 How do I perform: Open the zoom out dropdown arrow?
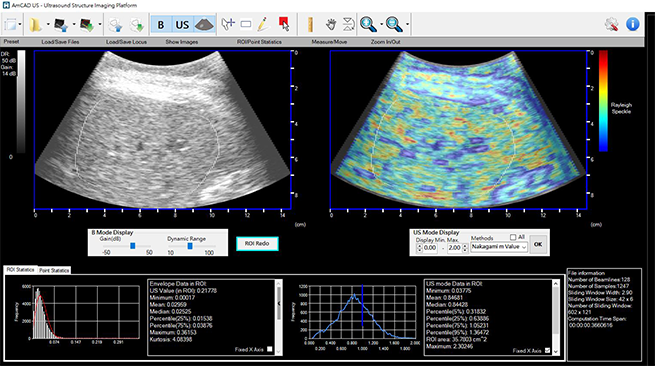pos(407,25)
